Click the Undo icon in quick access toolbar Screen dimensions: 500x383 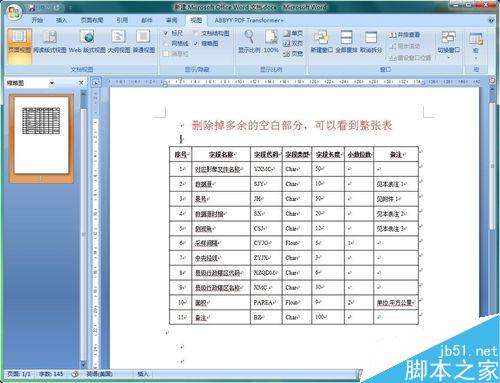coord(43,7)
